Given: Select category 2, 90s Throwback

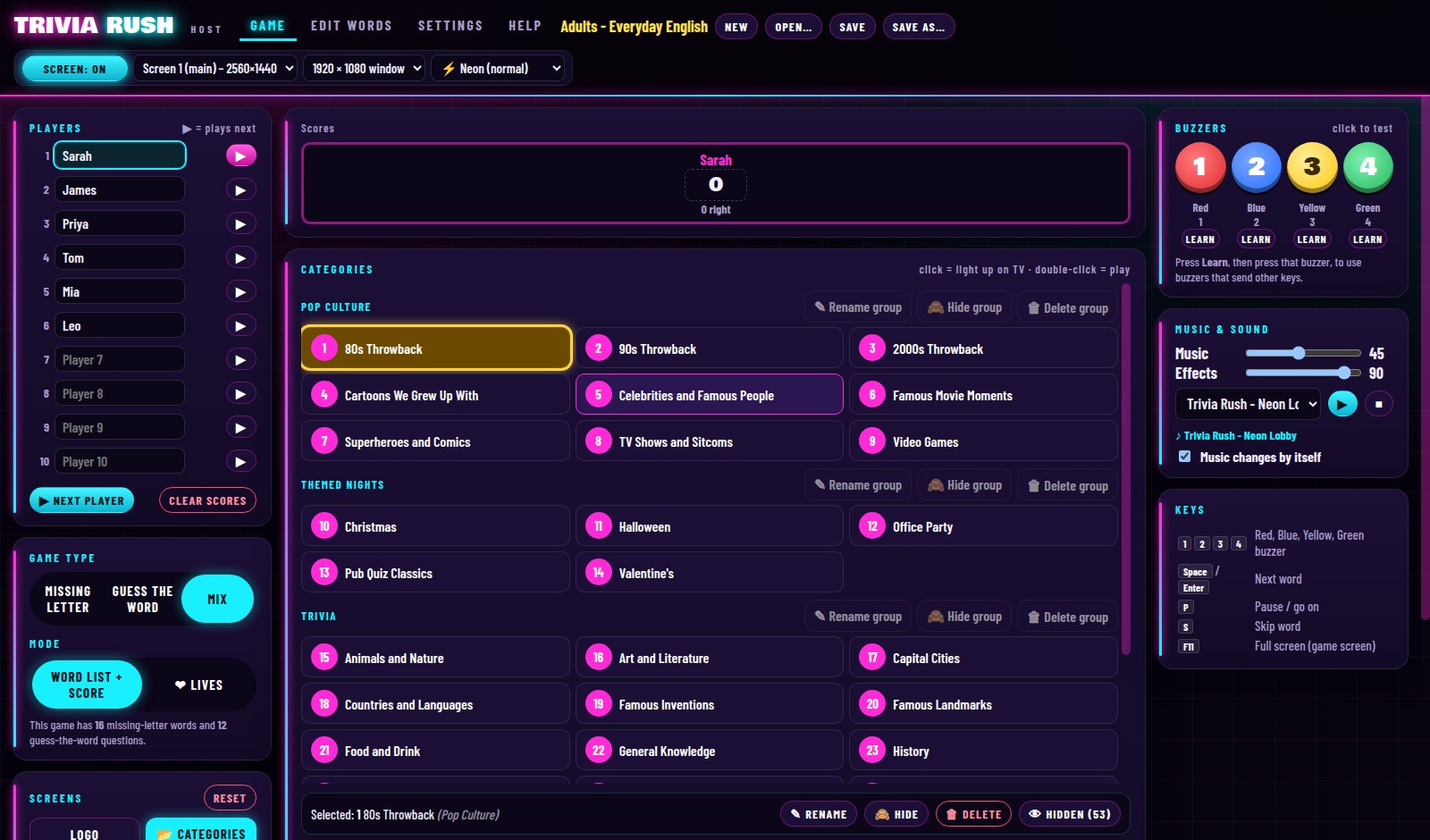Looking at the screenshot, I should [709, 349].
